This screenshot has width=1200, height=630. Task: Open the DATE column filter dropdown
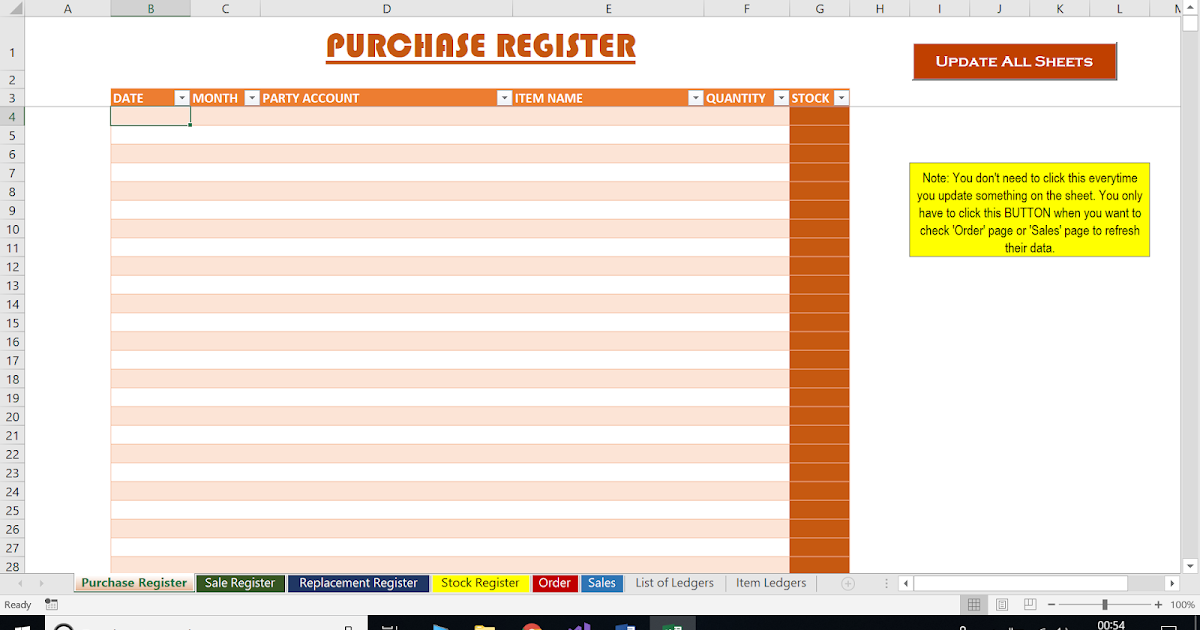(182, 97)
